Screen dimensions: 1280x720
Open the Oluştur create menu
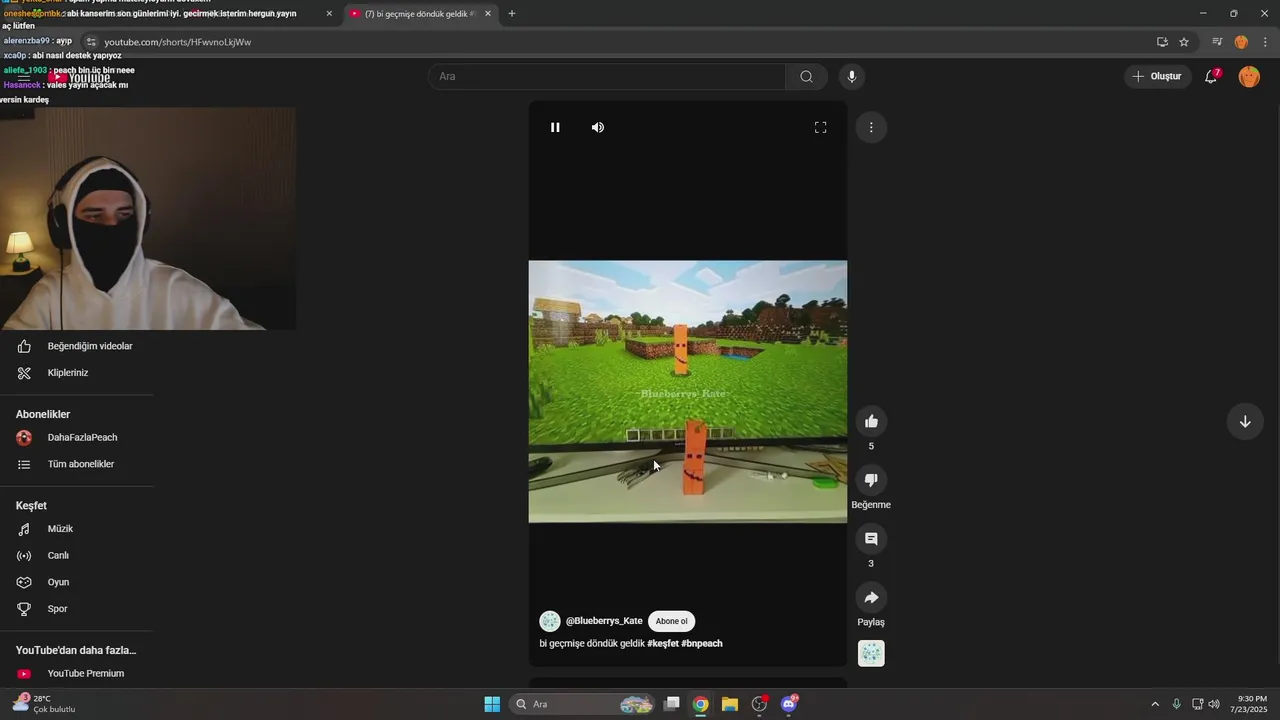[1157, 77]
